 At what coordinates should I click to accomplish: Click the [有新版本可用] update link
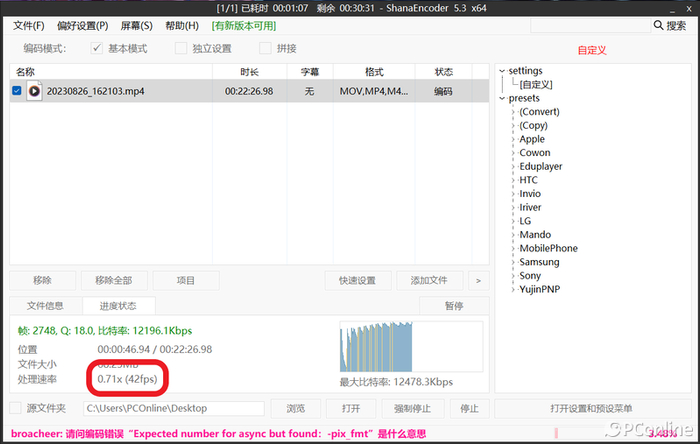(x=244, y=26)
